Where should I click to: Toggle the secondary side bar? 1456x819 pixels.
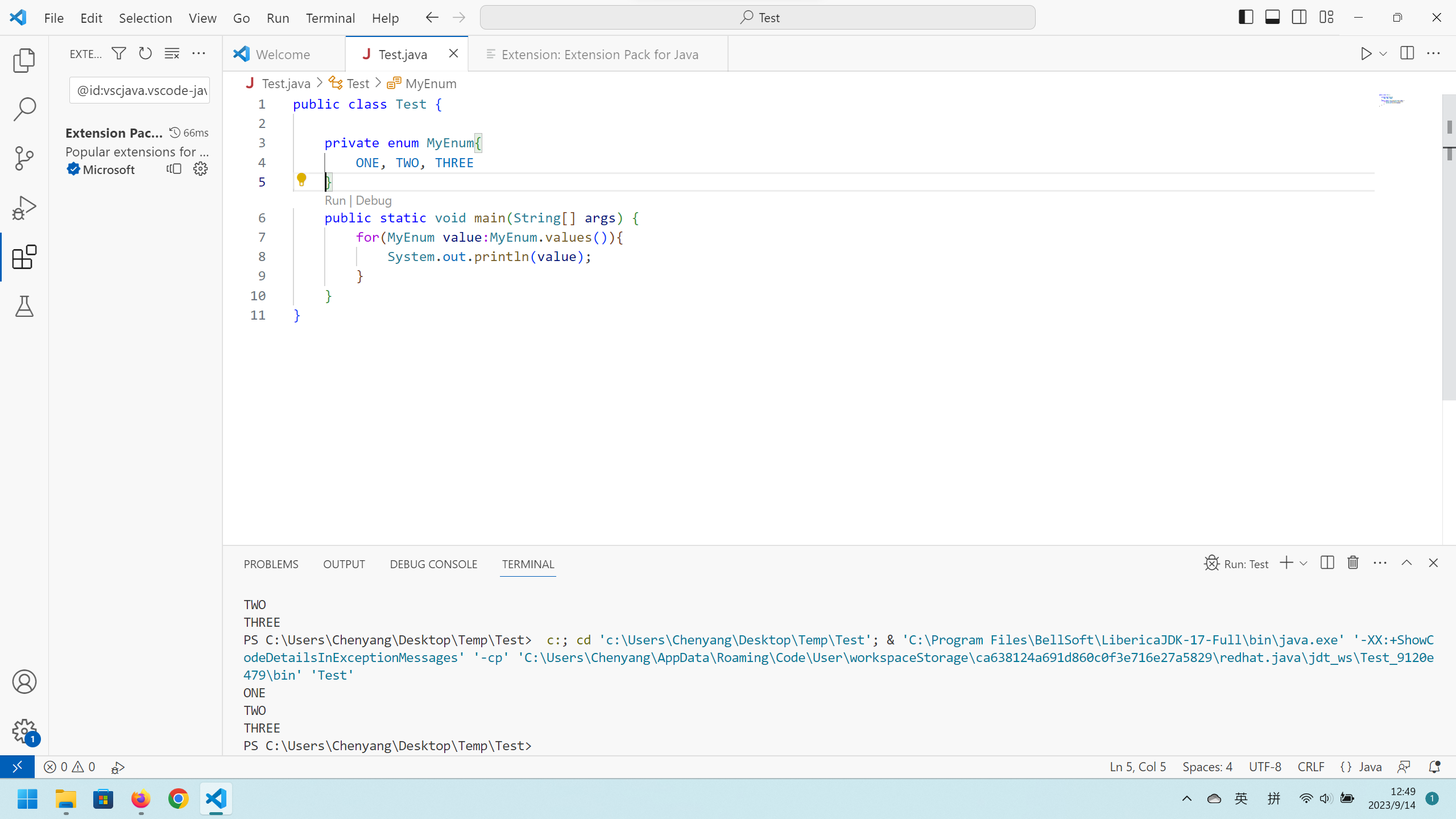(1299, 17)
